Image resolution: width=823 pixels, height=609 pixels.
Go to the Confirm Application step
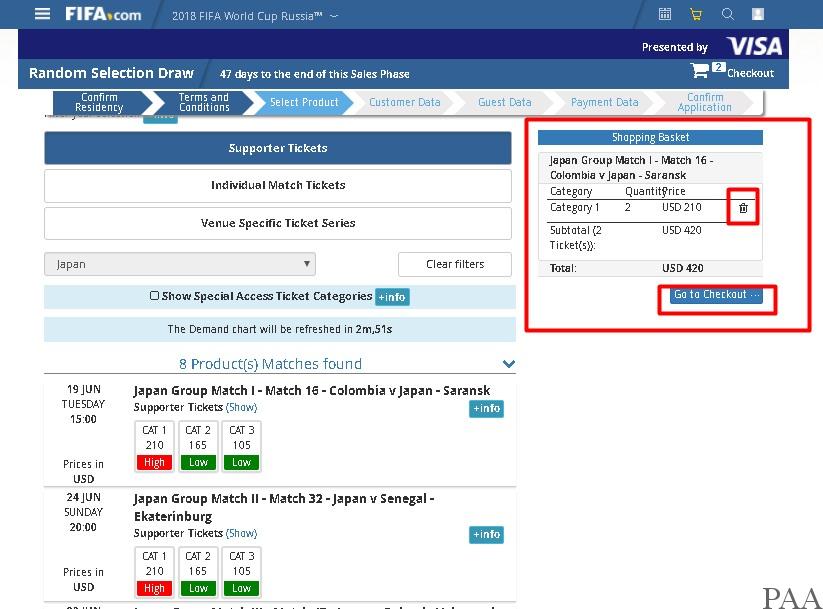704,102
